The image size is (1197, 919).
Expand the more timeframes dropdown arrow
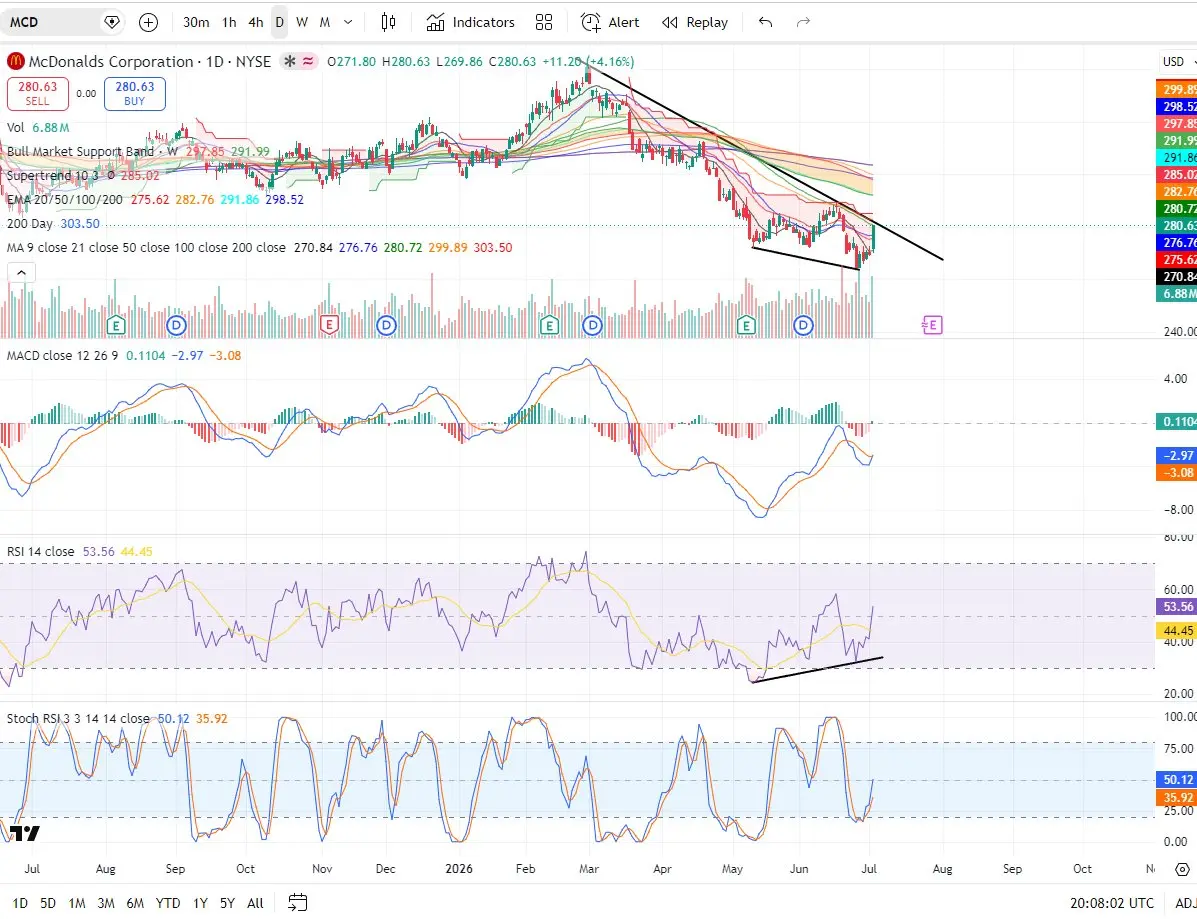click(348, 22)
